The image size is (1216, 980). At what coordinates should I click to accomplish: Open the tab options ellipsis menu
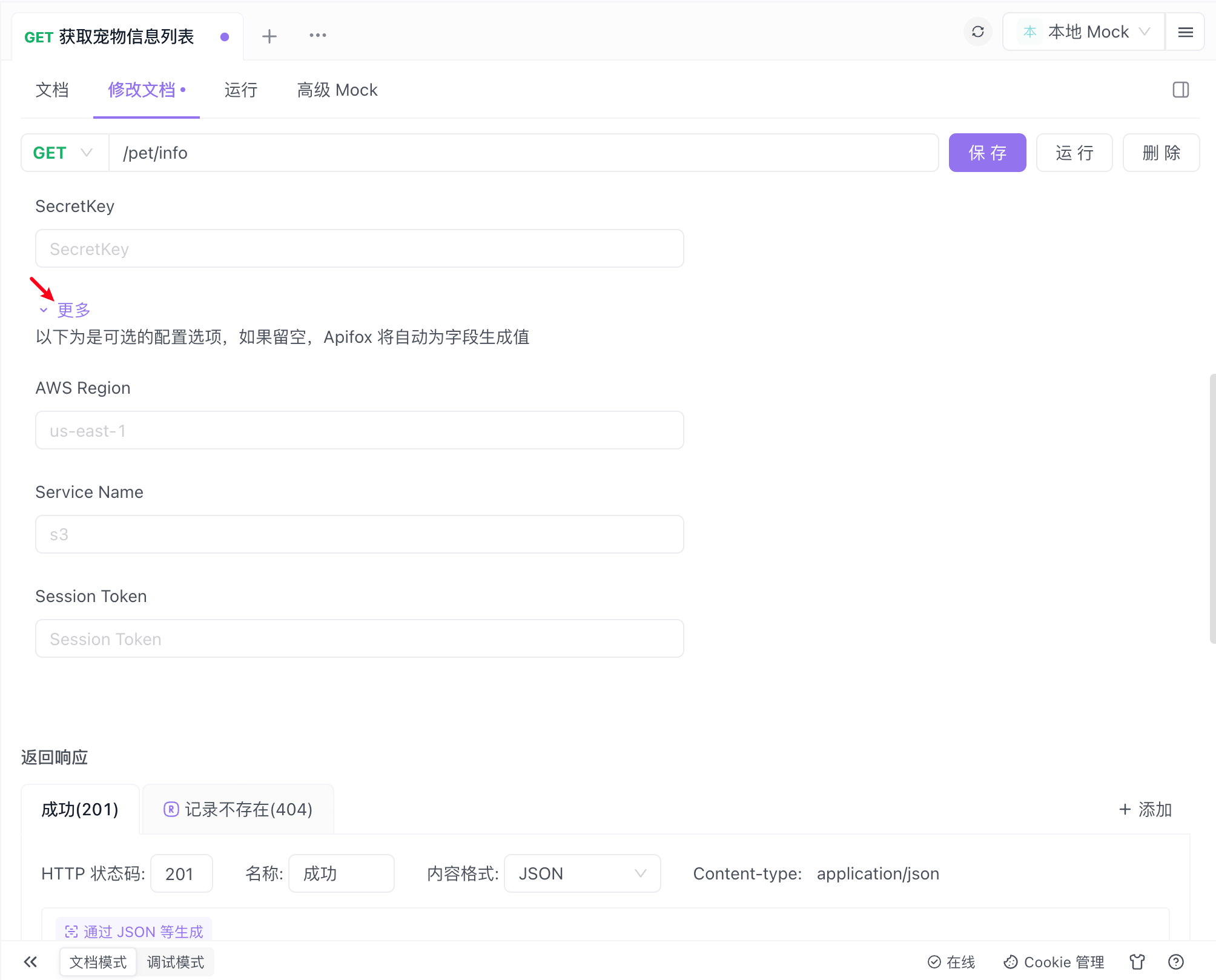[x=317, y=36]
